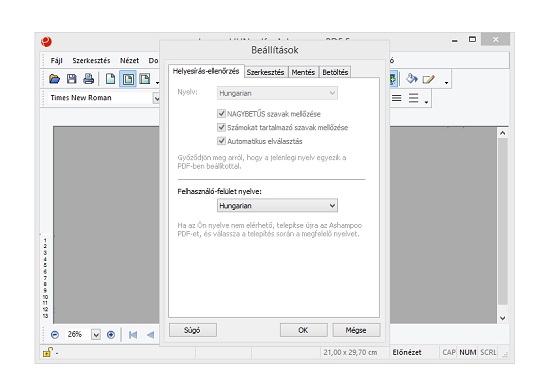
Task: Open the Nyelv Hungarian dropdown
Action: [x=277, y=93]
